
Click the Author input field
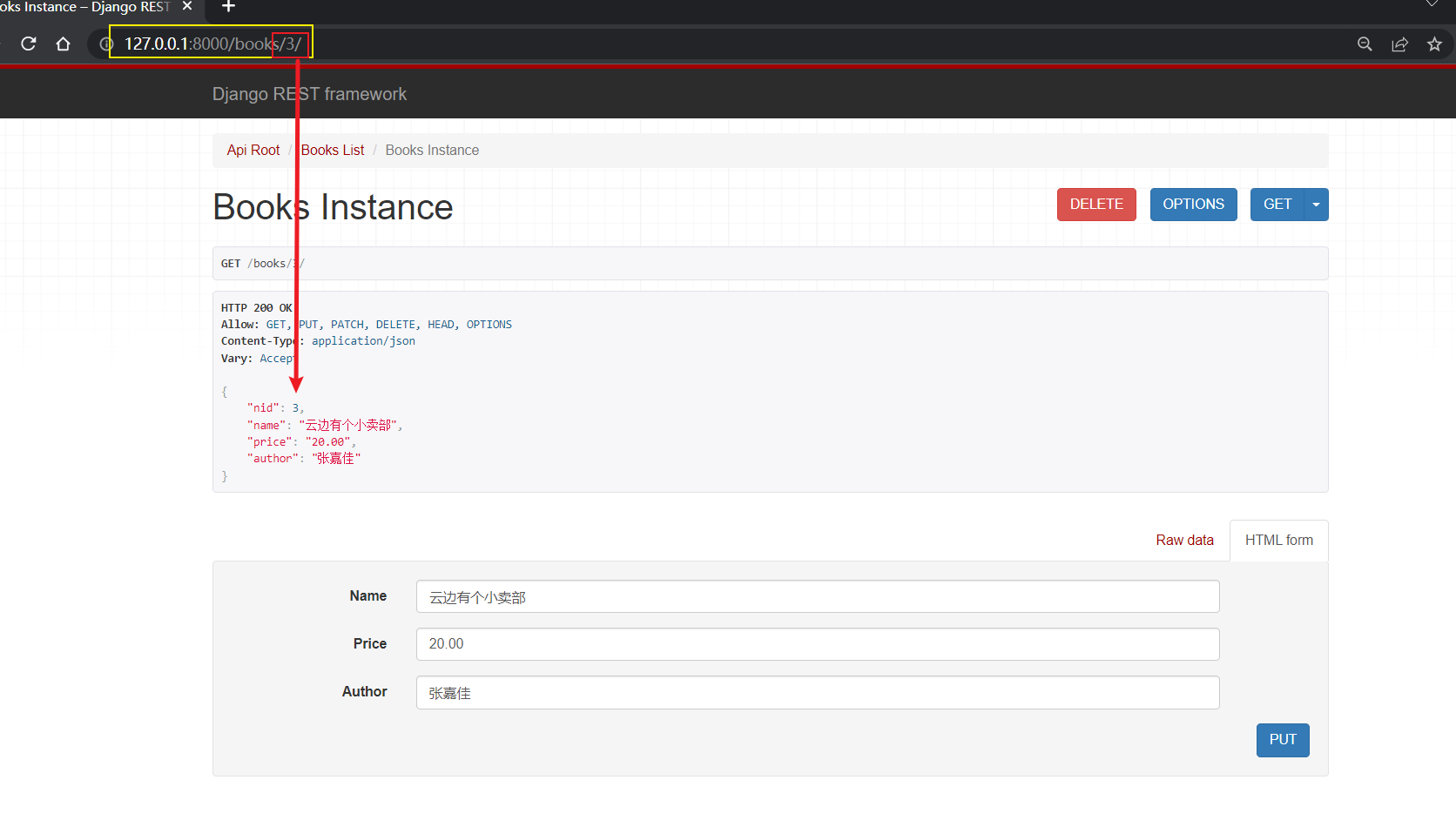[818, 692]
